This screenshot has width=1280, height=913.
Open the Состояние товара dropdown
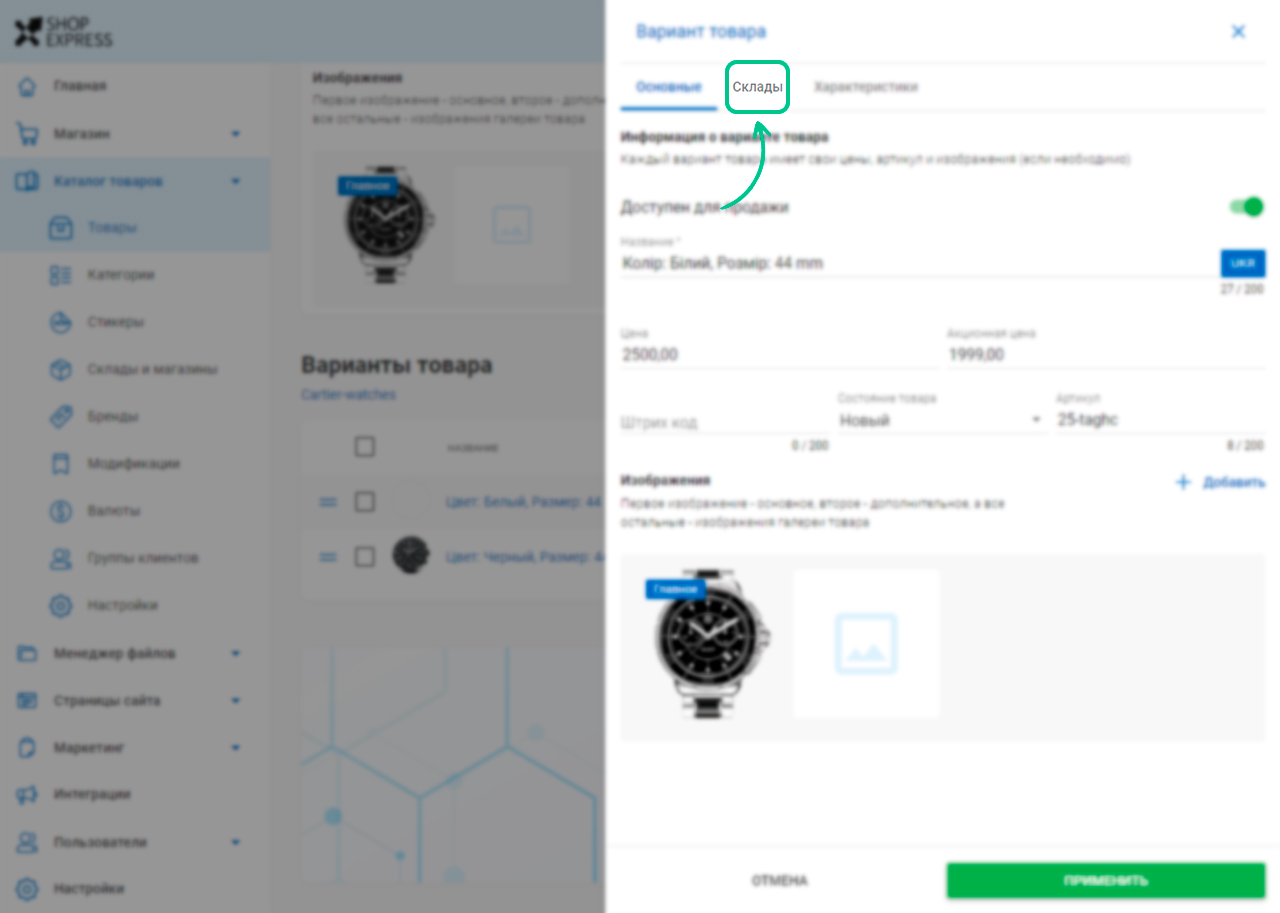click(941, 421)
